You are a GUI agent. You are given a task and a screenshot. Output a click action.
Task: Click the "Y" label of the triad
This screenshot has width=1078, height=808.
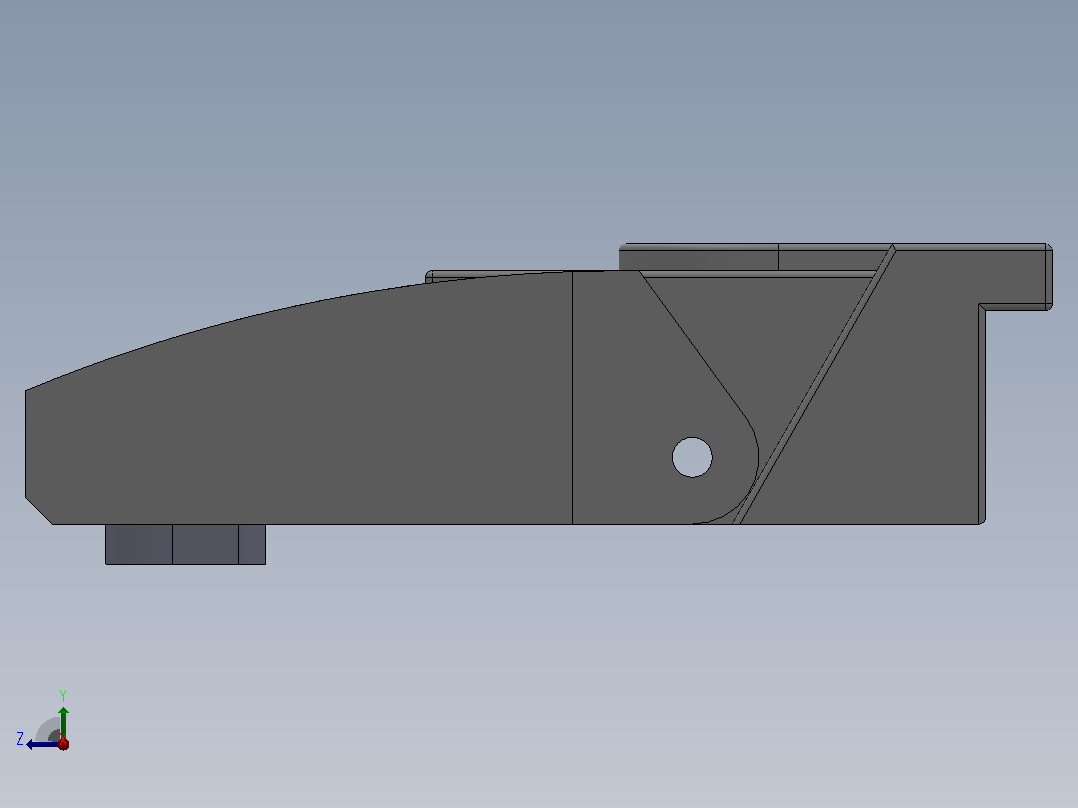coord(63,695)
